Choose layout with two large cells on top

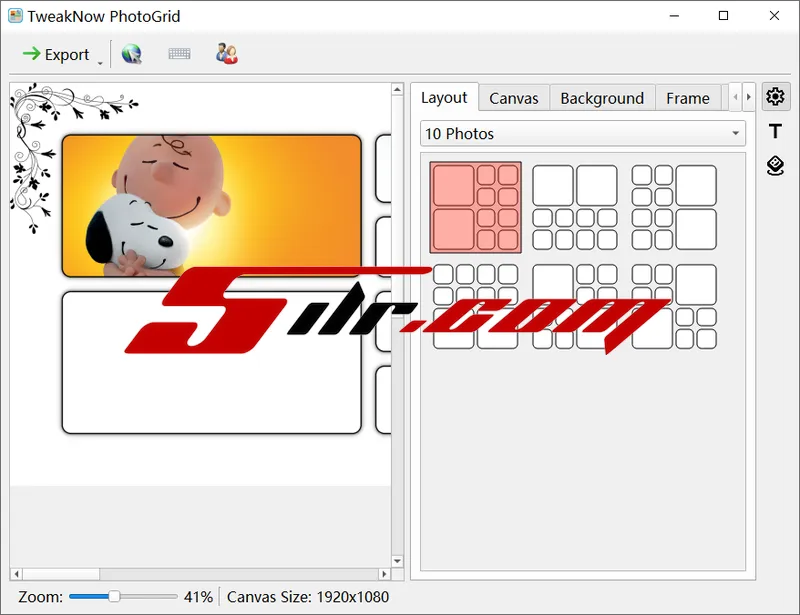point(575,207)
